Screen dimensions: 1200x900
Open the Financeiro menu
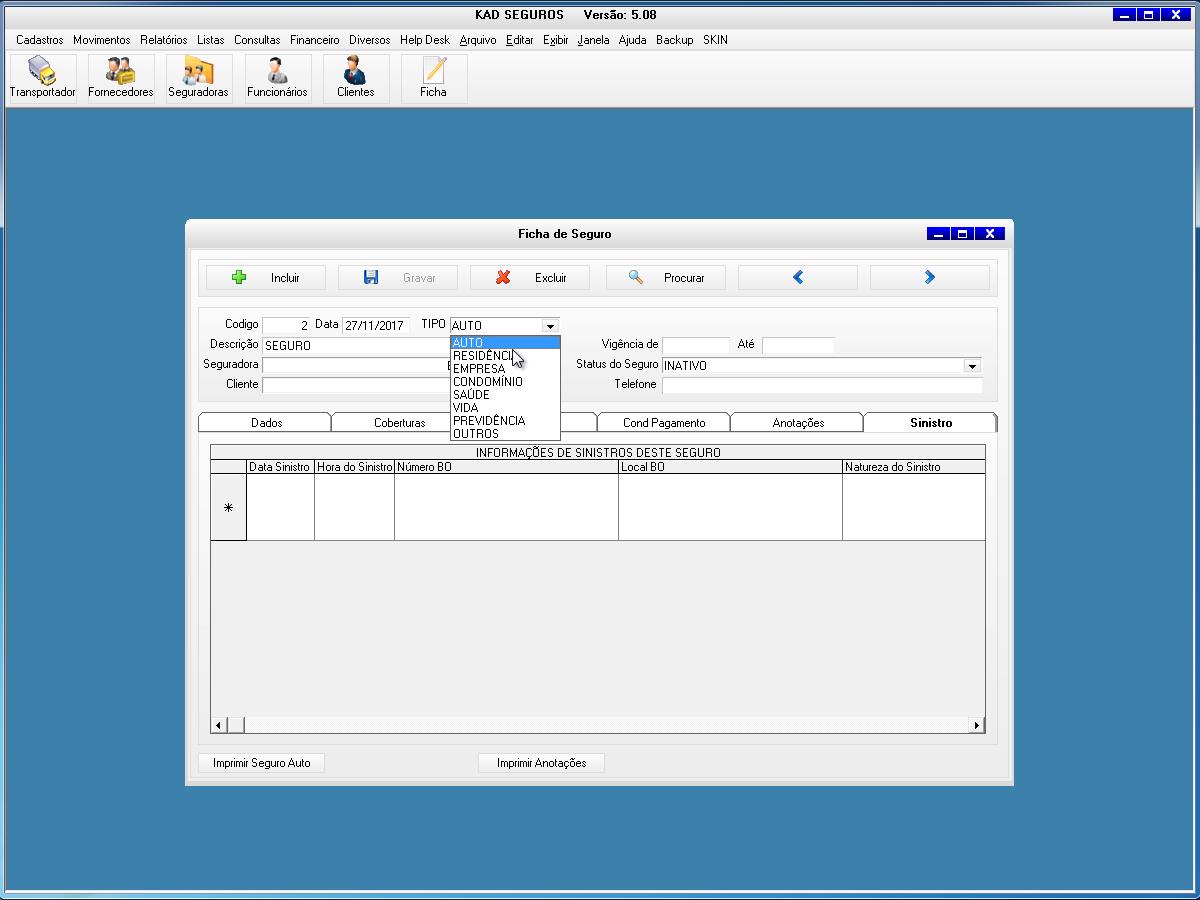314,40
